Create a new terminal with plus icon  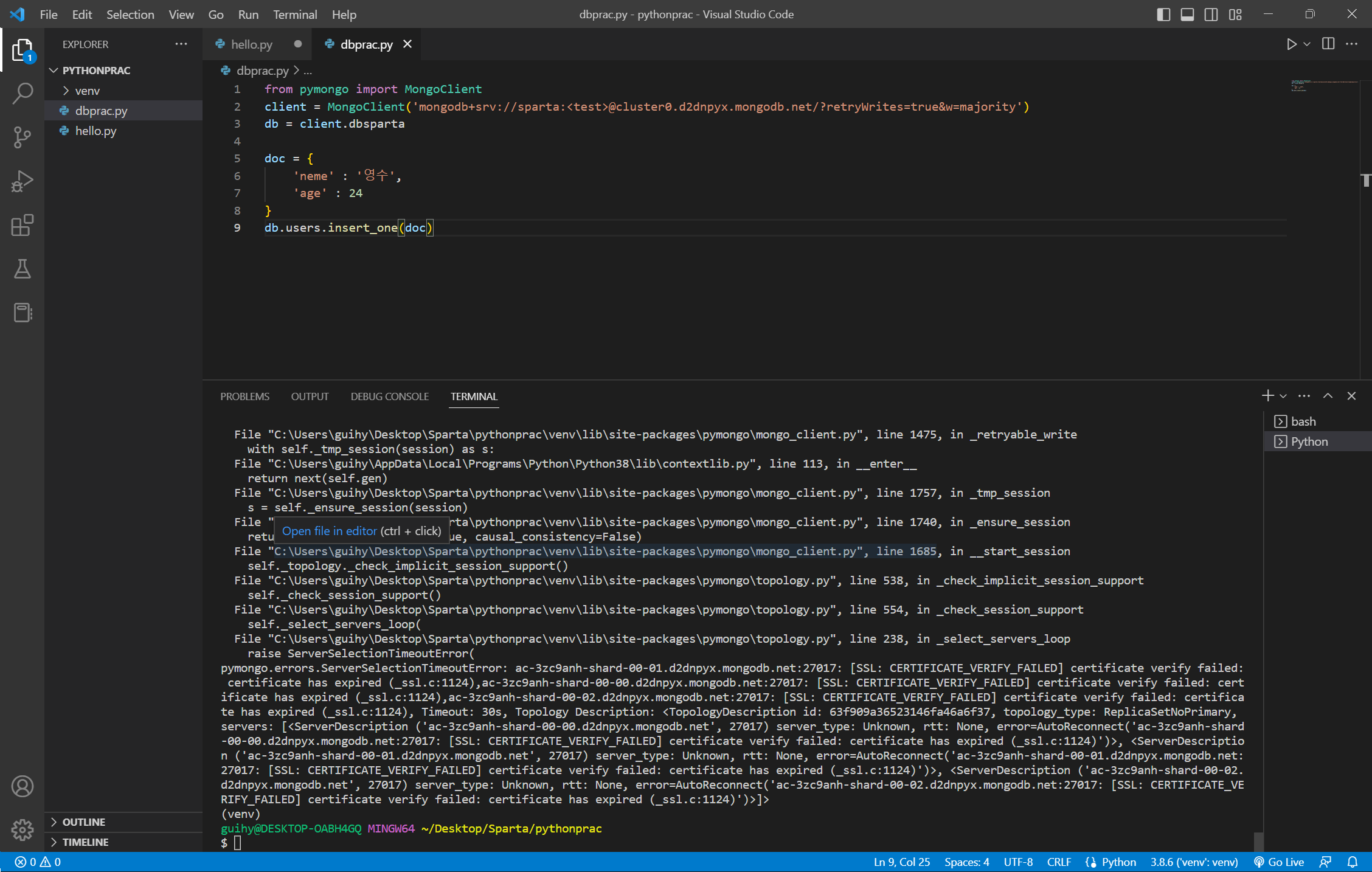click(x=1267, y=396)
